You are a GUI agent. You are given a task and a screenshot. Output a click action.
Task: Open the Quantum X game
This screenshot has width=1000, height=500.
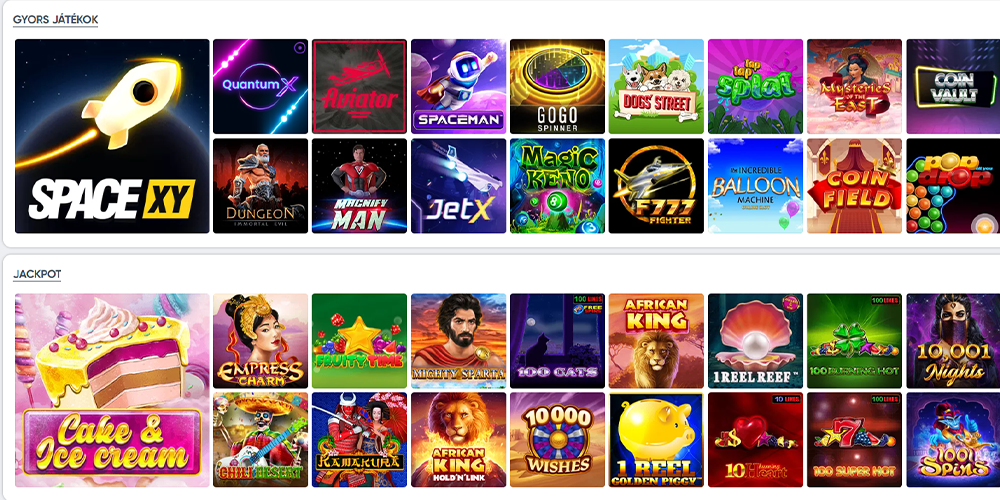point(260,86)
